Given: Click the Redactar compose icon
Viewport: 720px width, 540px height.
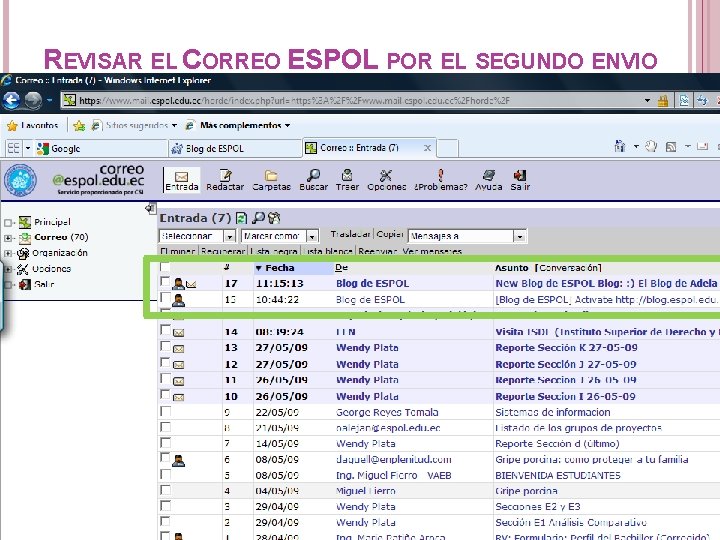Looking at the screenshot, I should click(225, 180).
